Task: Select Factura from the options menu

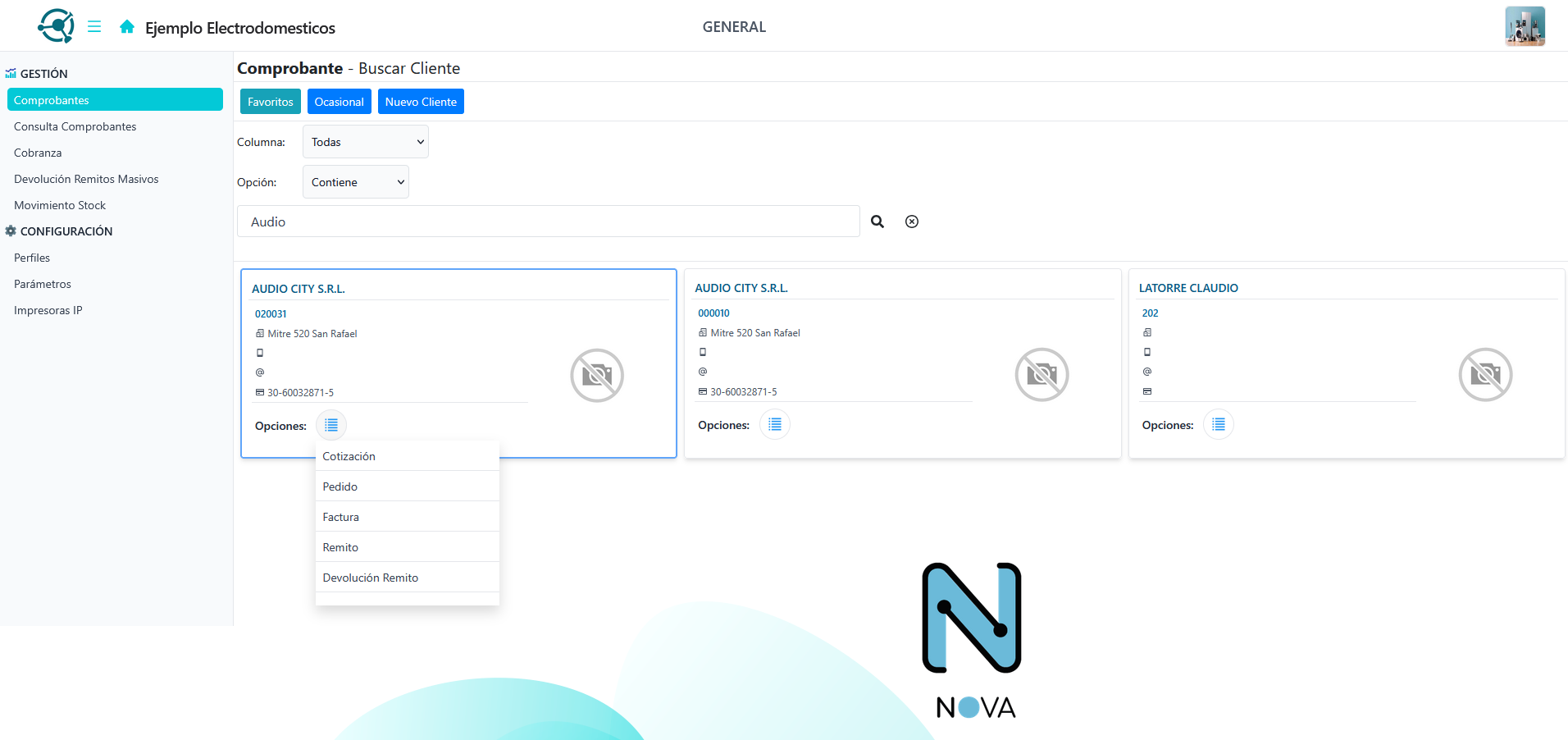Action: coord(341,517)
